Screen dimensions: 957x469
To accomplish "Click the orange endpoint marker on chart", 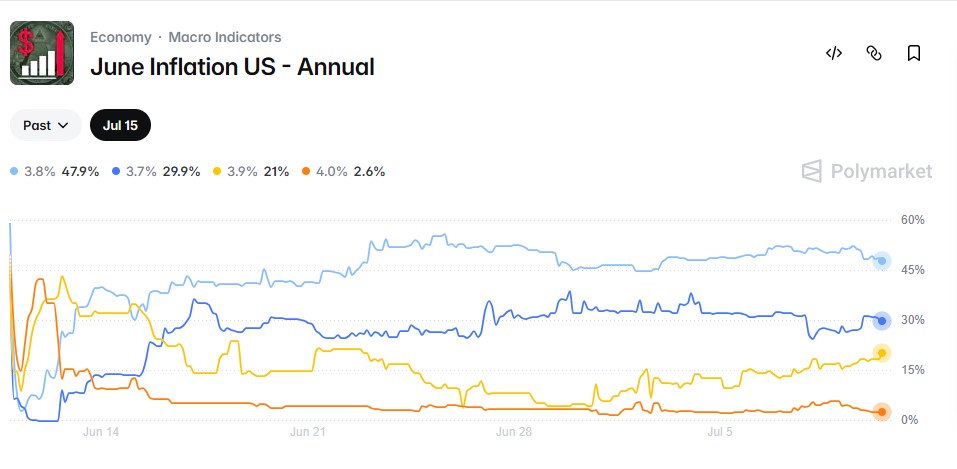I will click(881, 412).
